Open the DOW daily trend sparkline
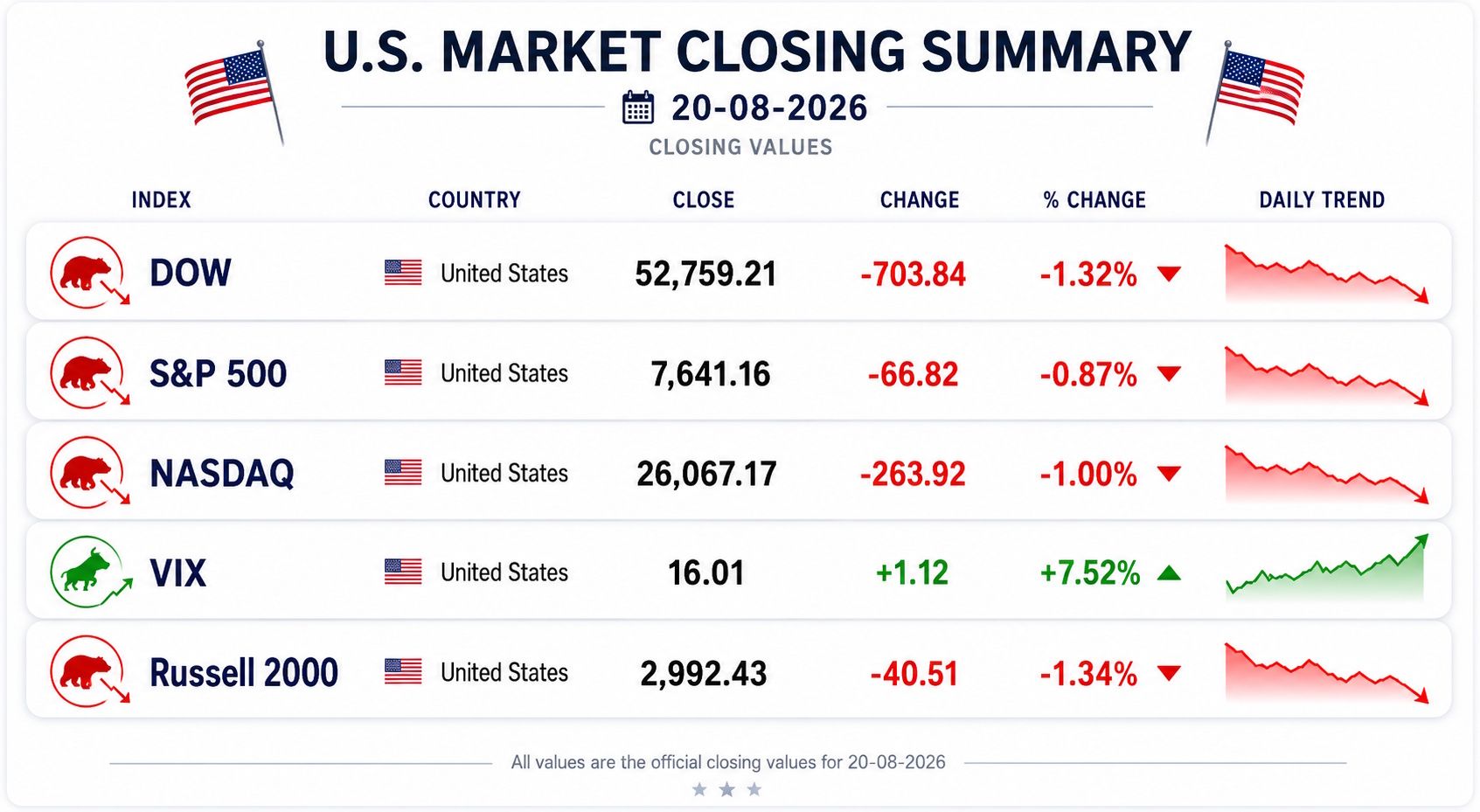The image size is (1480, 812). tap(1327, 274)
